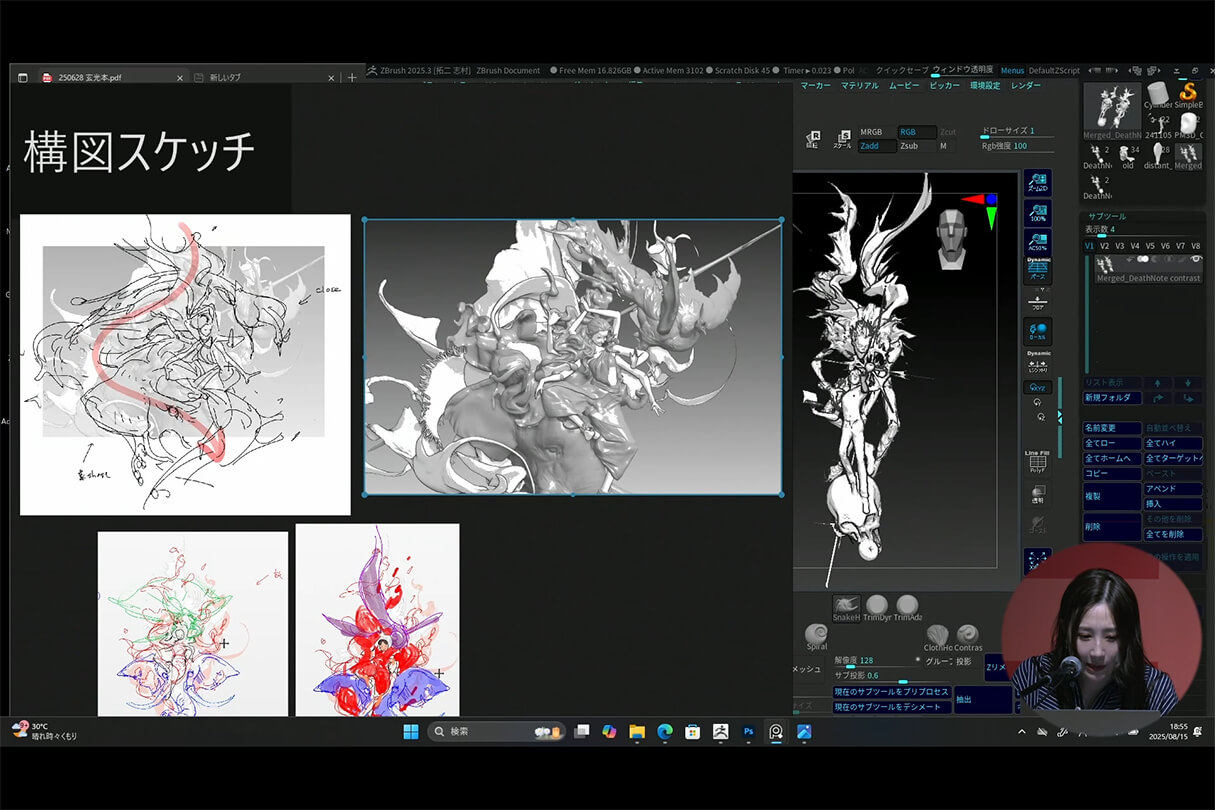
Task: Open the マテリアル menu
Action: point(859,86)
